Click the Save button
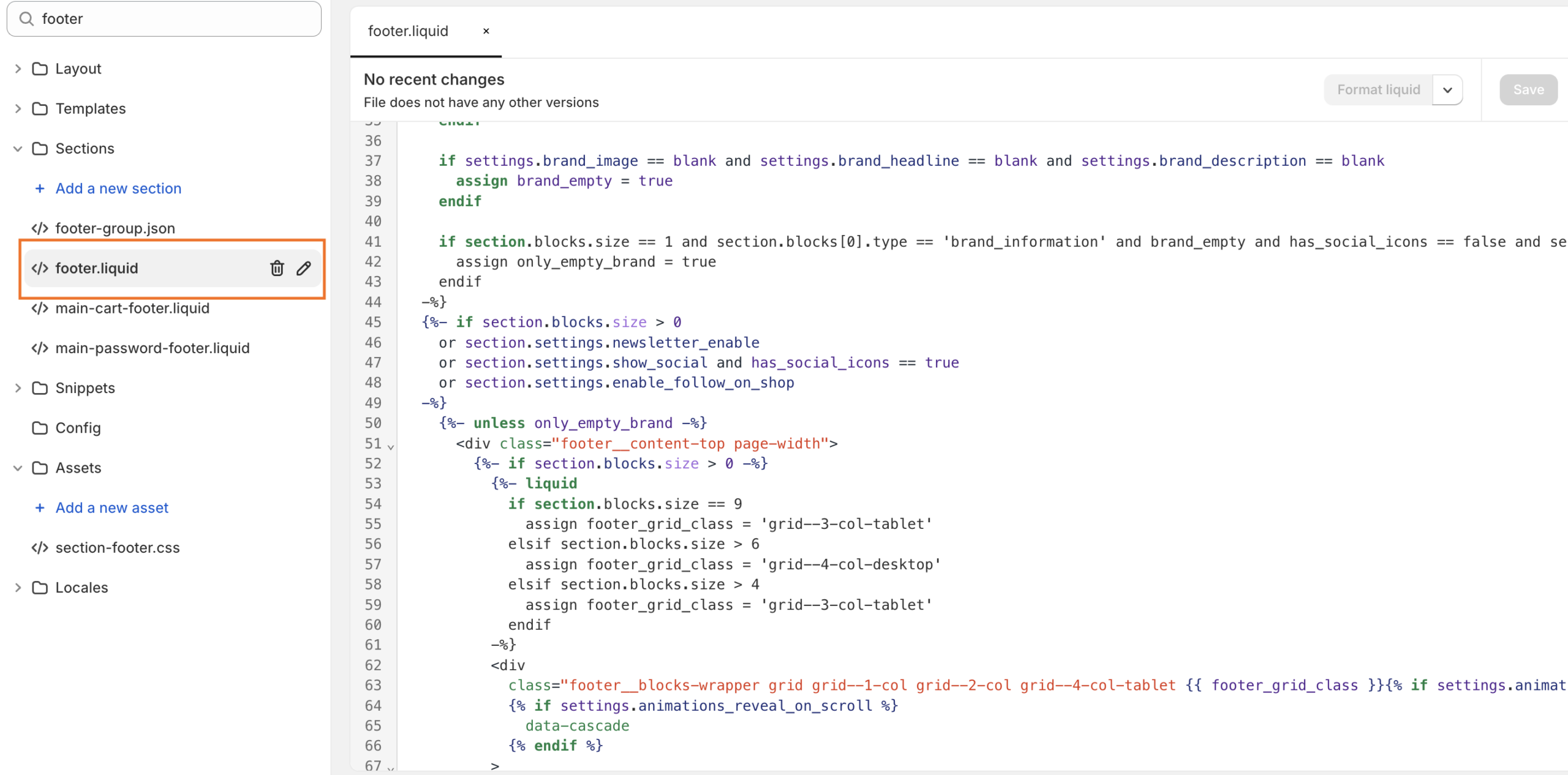This screenshot has height=775, width=1568. pos(1528,90)
